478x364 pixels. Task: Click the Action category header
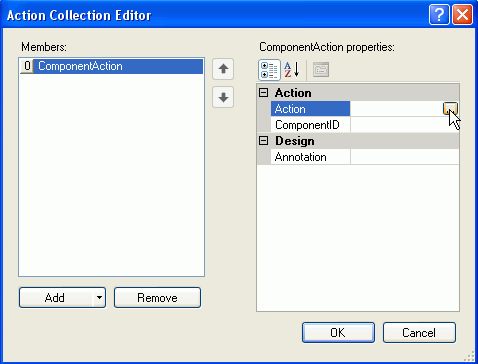click(x=358, y=93)
